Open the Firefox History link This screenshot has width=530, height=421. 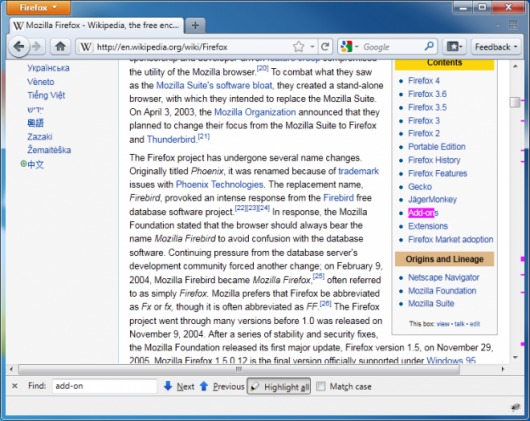pos(434,160)
